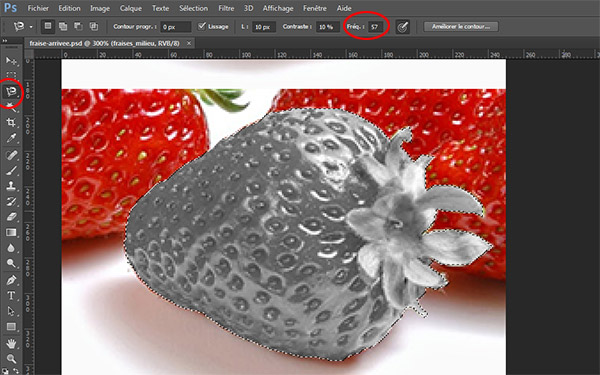This screenshot has height=375, width=600.
Task: Open the Affichage menu
Action: click(278, 8)
